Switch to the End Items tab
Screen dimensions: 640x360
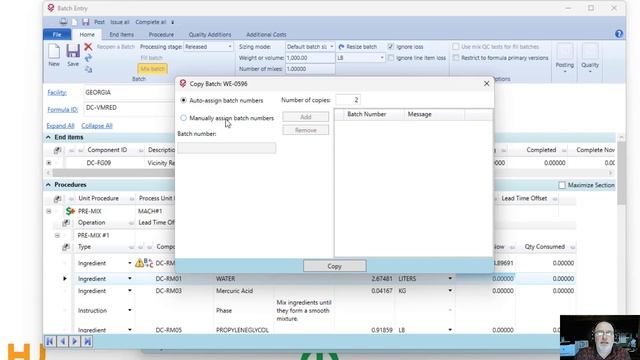122,35
